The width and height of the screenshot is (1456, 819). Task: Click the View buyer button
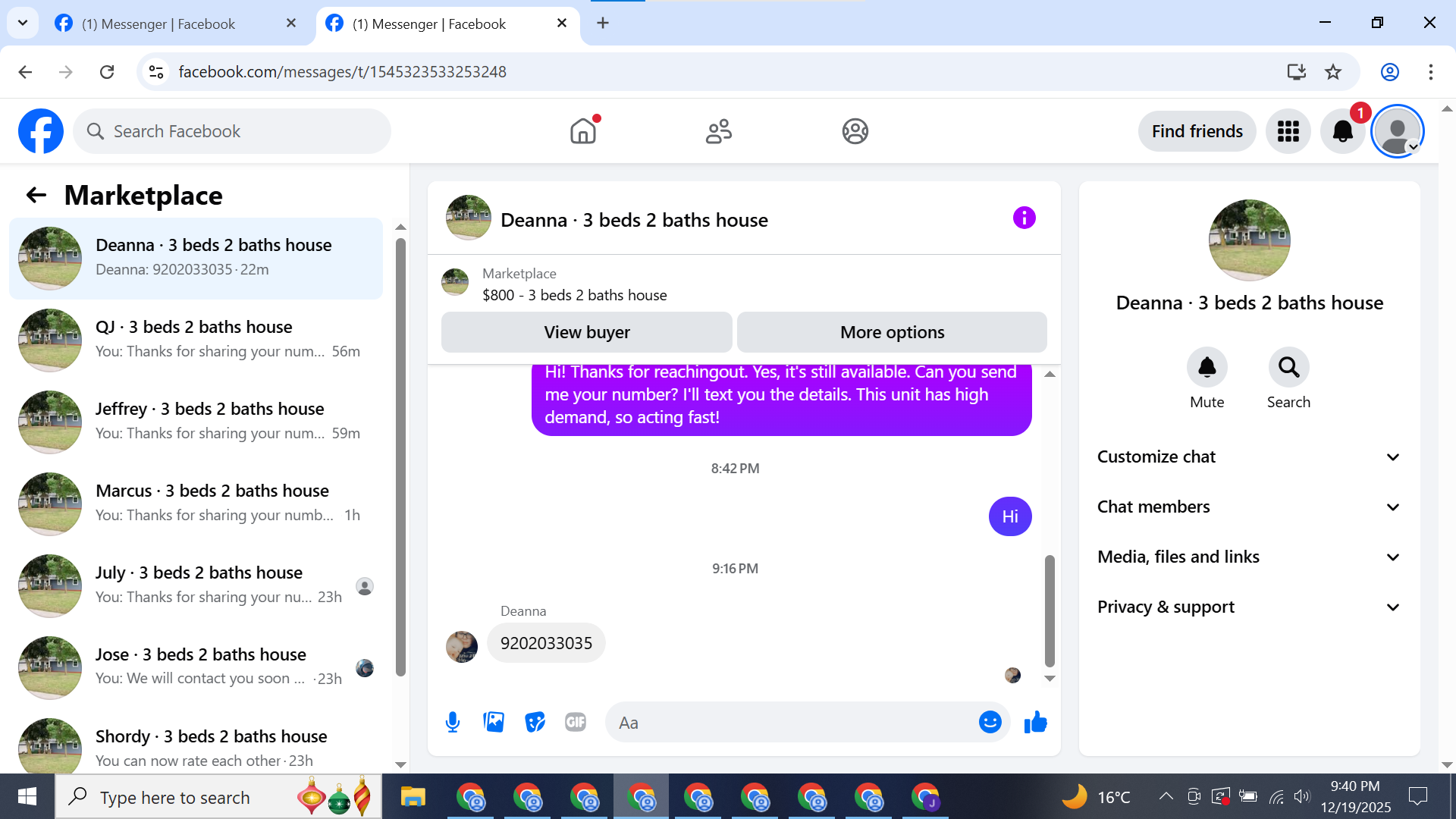(x=586, y=332)
